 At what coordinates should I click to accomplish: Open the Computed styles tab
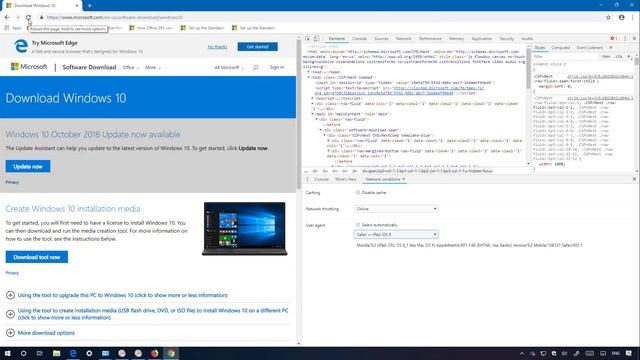pos(560,48)
